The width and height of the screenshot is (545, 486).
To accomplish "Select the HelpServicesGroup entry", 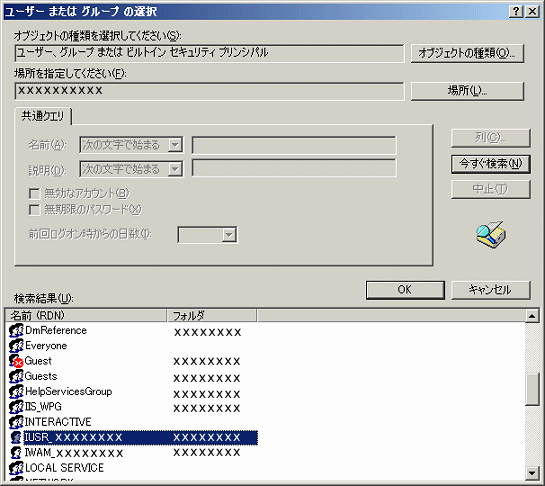I will click(x=68, y=392).
